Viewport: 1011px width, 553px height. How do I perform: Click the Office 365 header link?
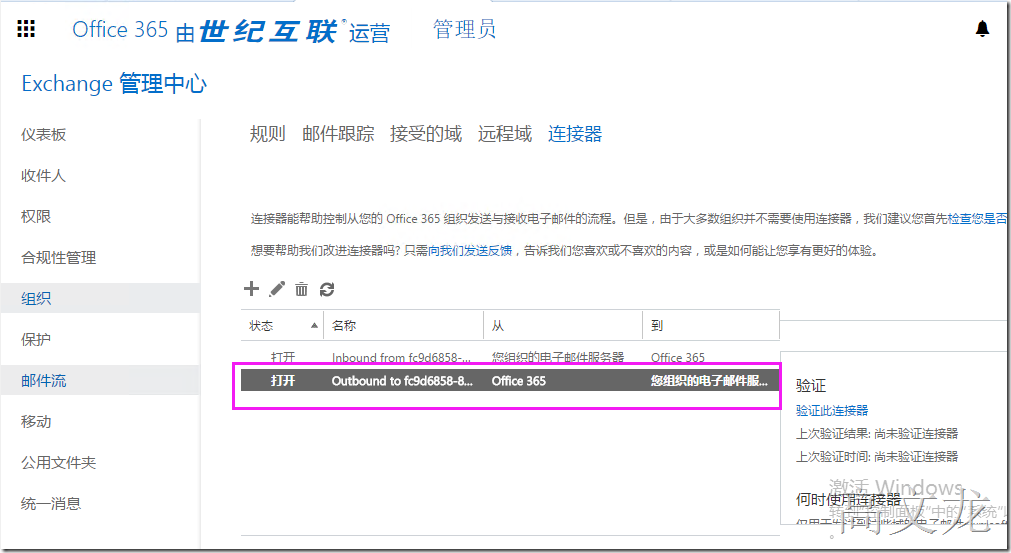[120, 30]
